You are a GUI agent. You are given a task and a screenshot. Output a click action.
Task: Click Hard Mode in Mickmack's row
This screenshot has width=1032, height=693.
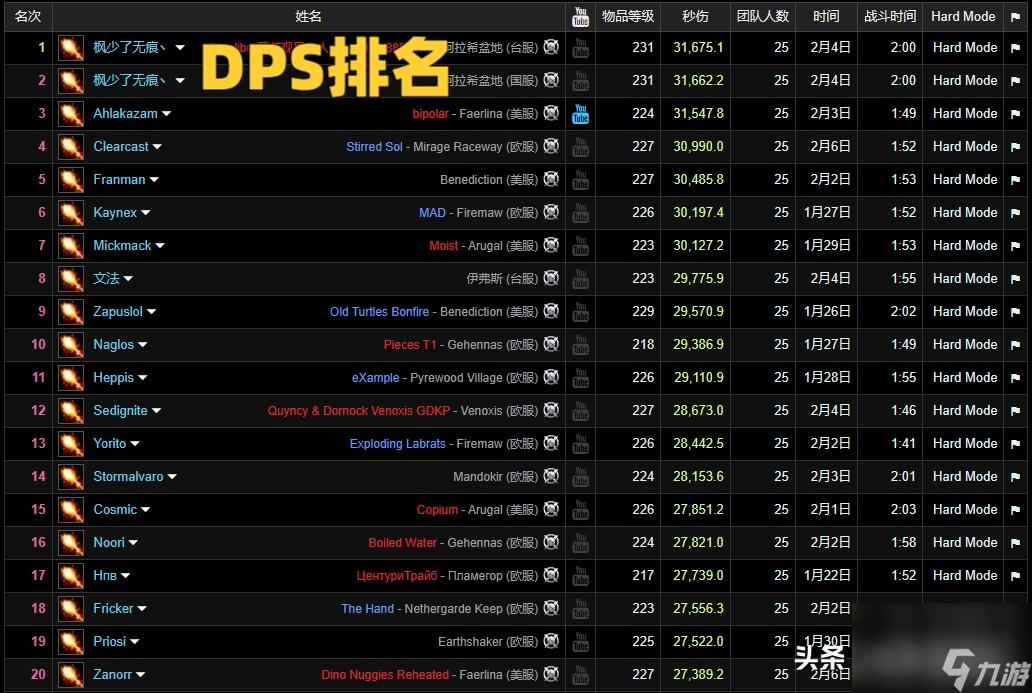point(965,245)
